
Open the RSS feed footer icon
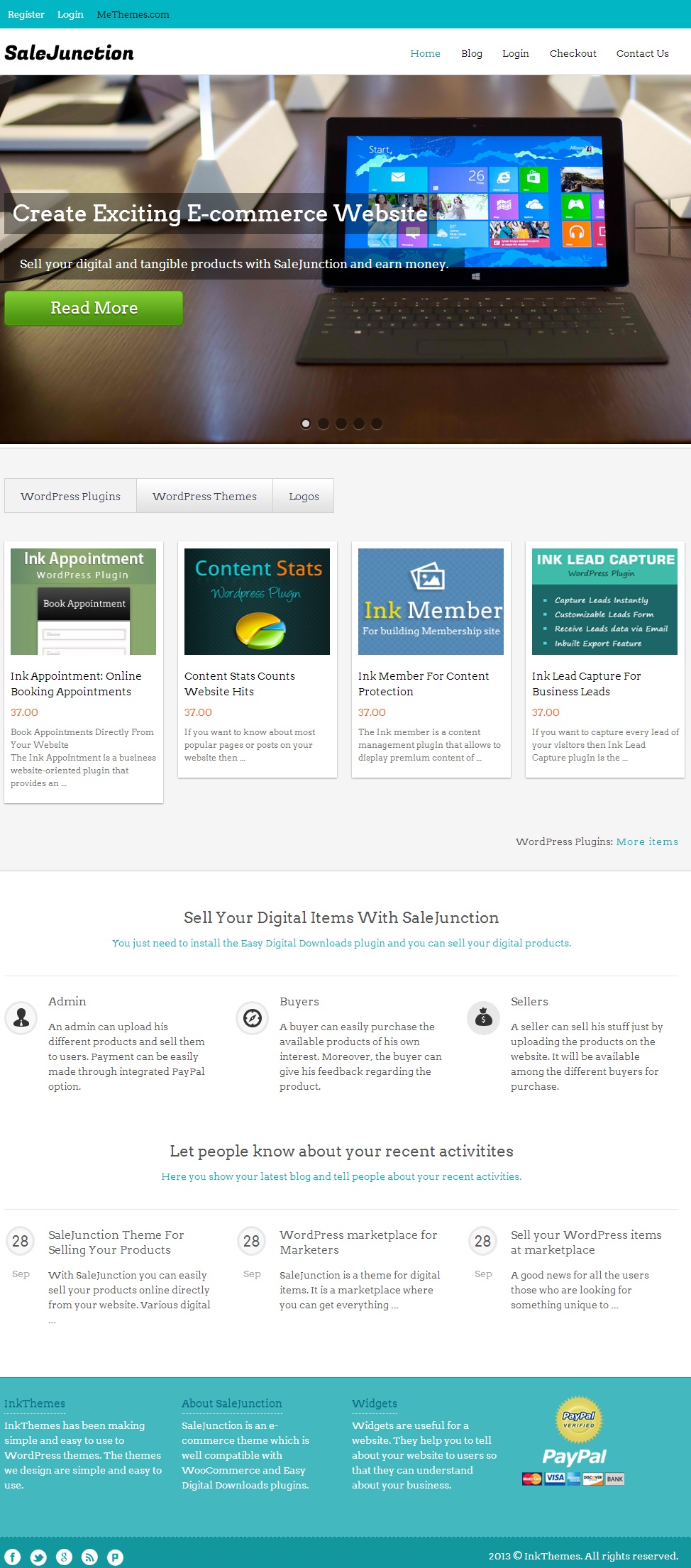[89, 1557]
